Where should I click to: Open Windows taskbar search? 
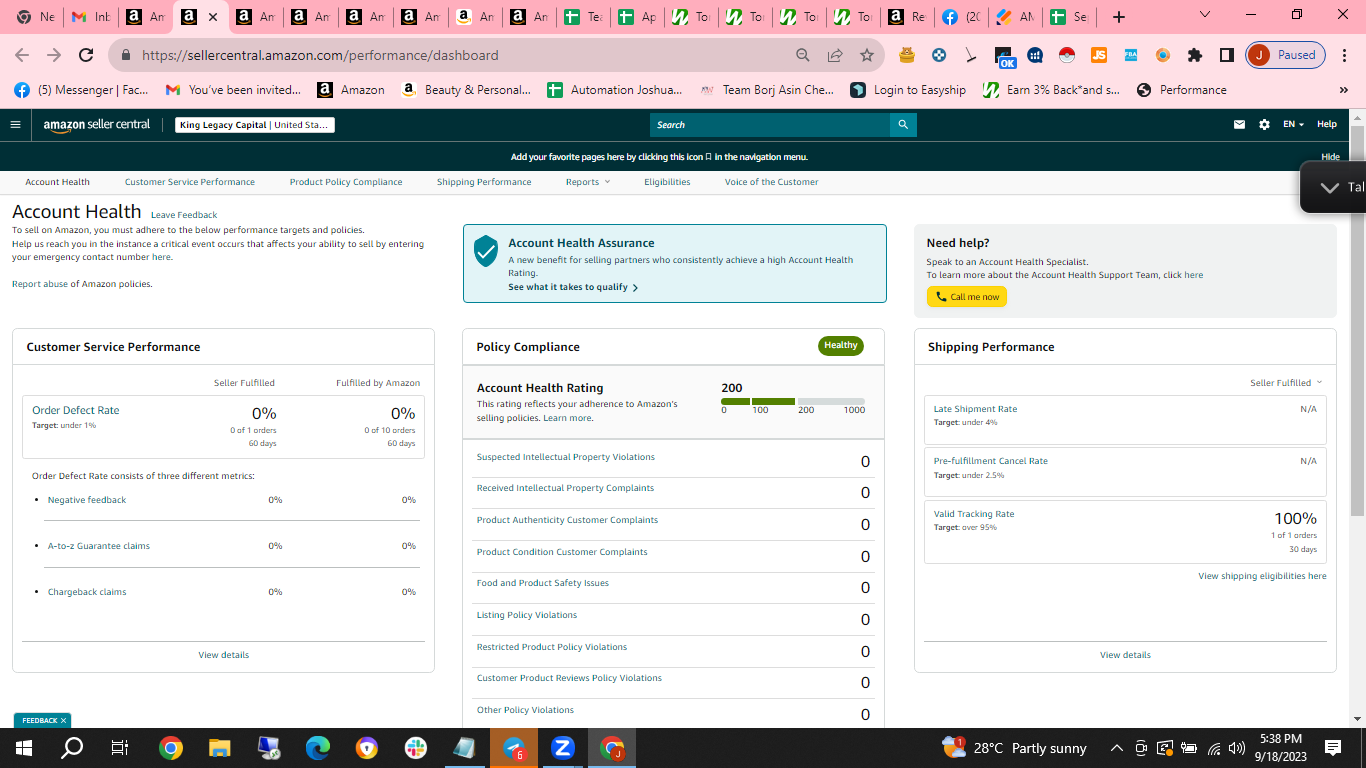pos(72,748)
